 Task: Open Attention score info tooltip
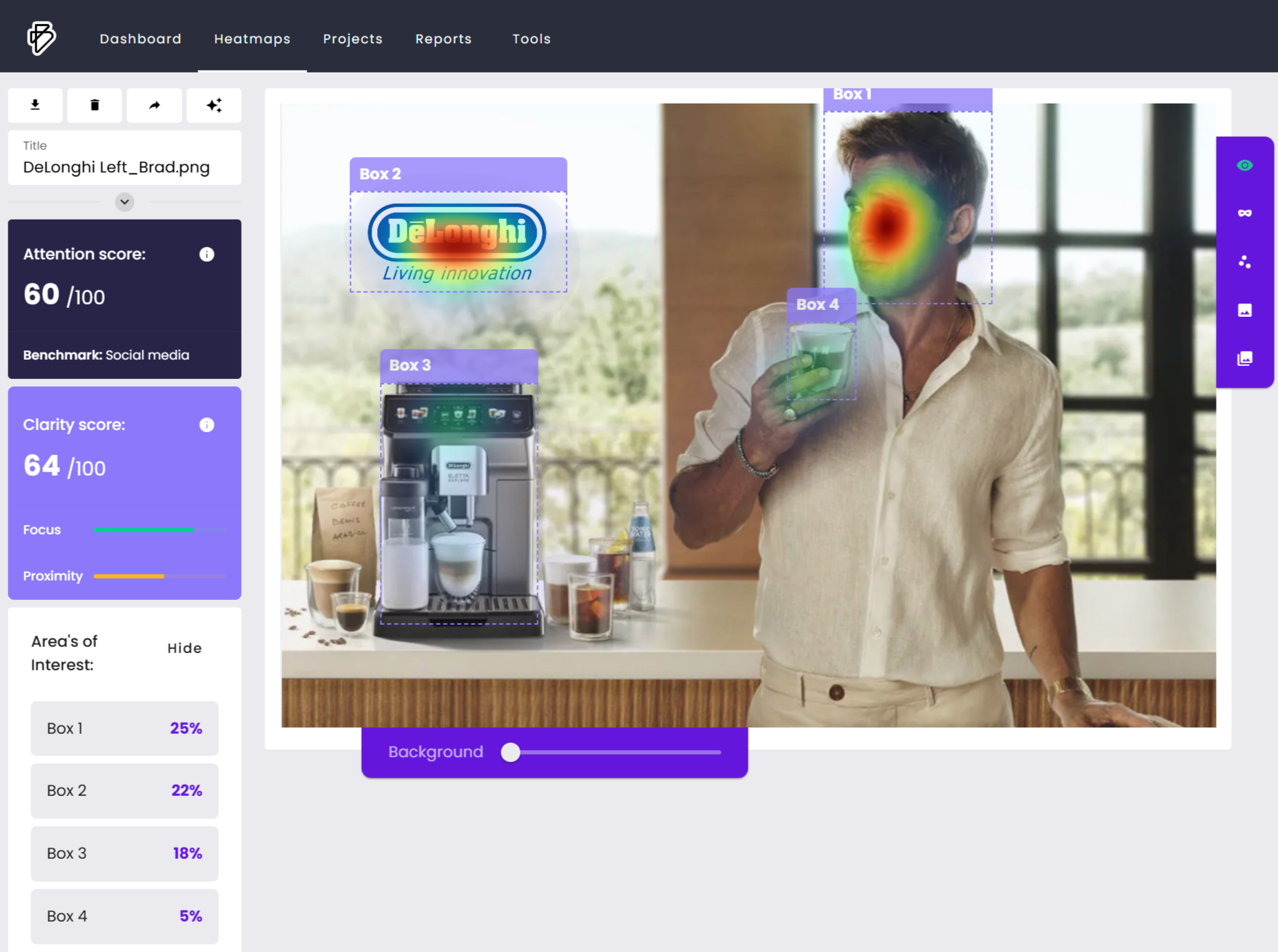tap(206, 254)
